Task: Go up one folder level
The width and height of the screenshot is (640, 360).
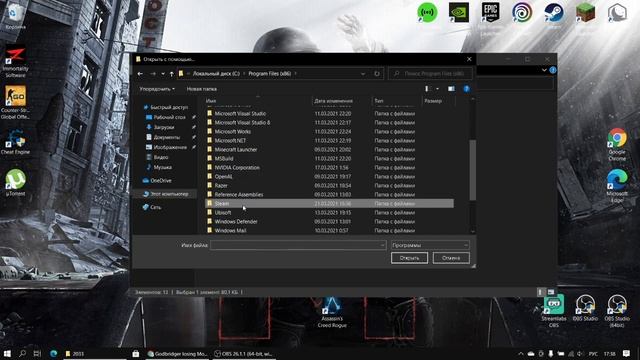Action: (171, 74)
